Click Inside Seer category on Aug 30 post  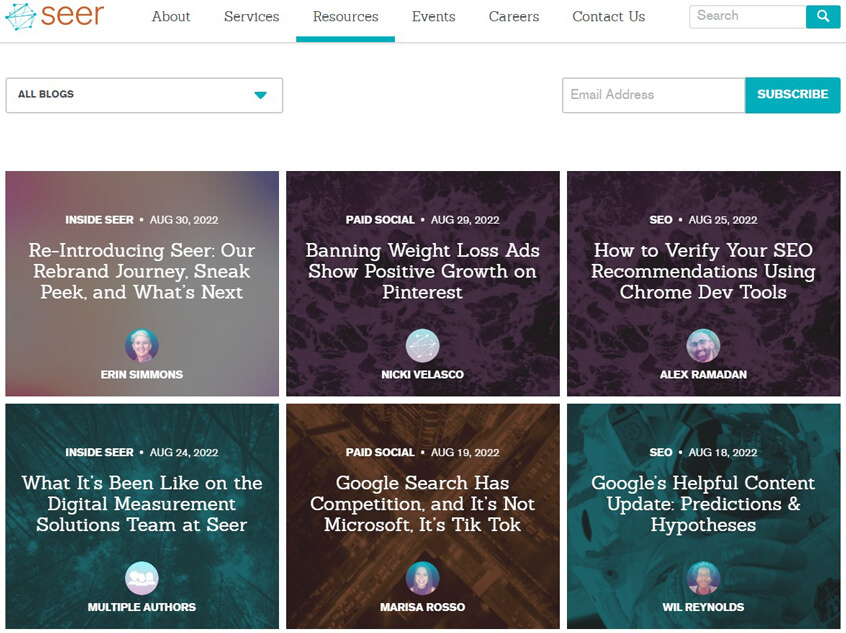(x=99, y=220)
